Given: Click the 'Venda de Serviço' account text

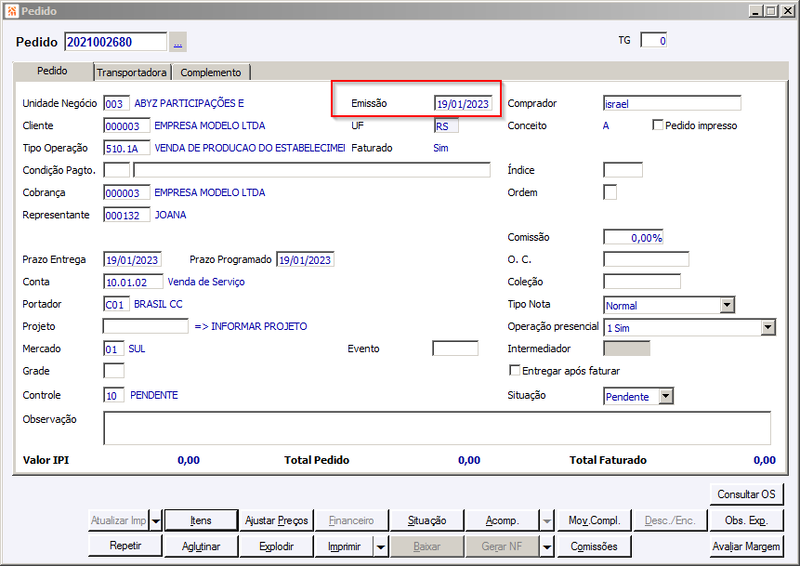Looking at the screenshot, I should (206, 282).
